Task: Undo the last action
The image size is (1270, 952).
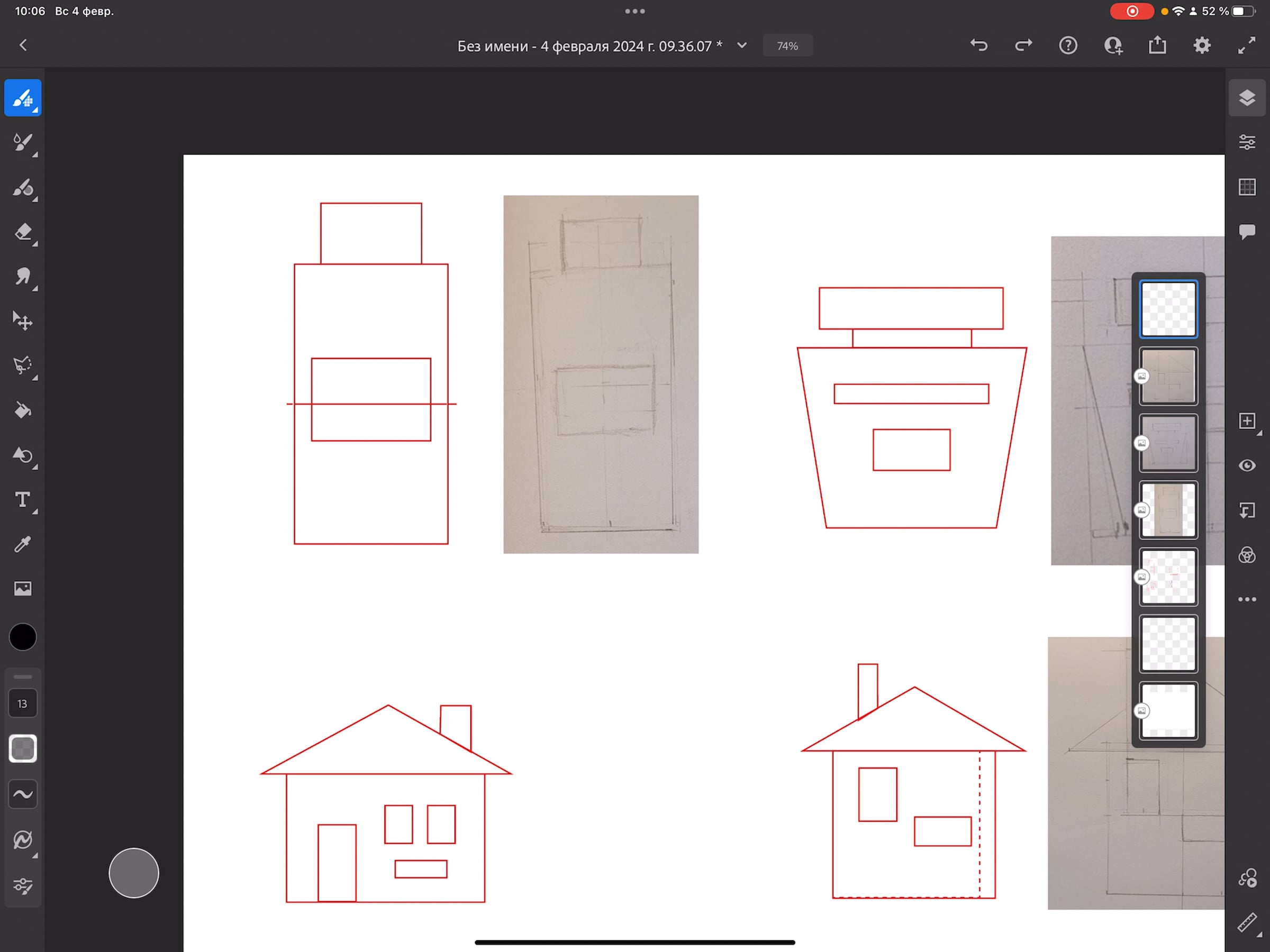Action: [x=979, y=45]
